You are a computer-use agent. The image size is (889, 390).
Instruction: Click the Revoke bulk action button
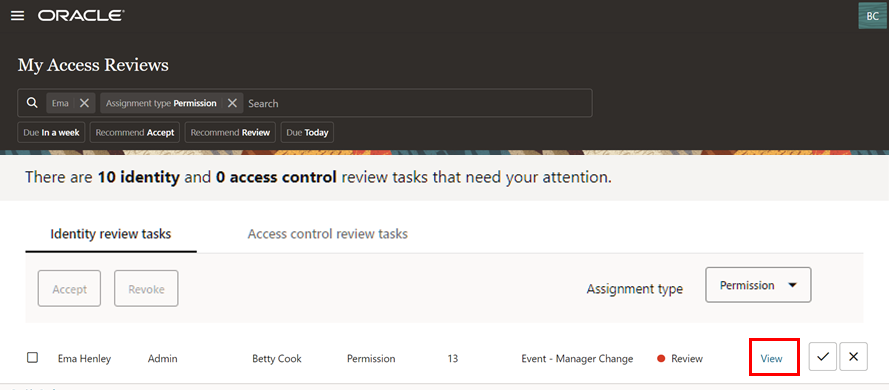[x=146, y=289]
